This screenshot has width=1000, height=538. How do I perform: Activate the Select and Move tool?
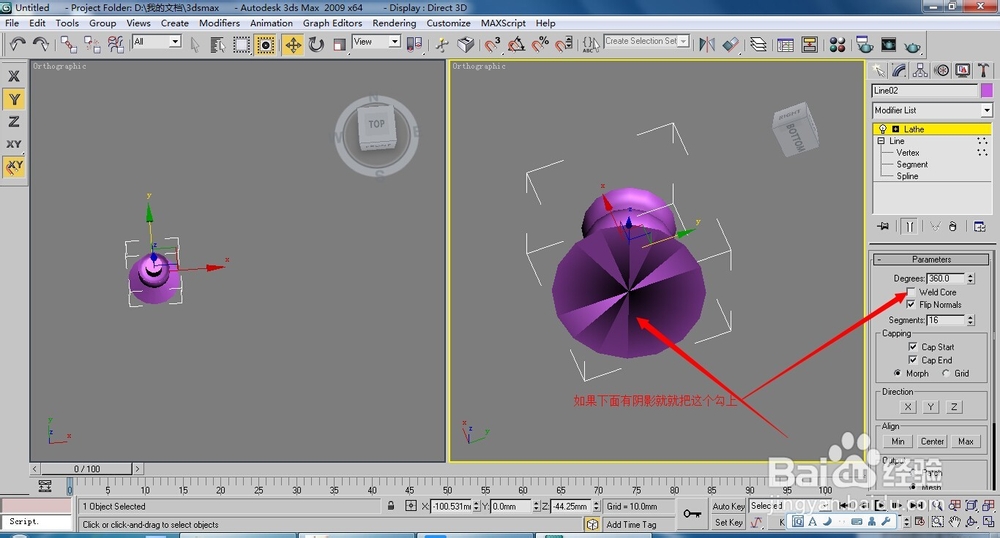(x=293, y=45)
